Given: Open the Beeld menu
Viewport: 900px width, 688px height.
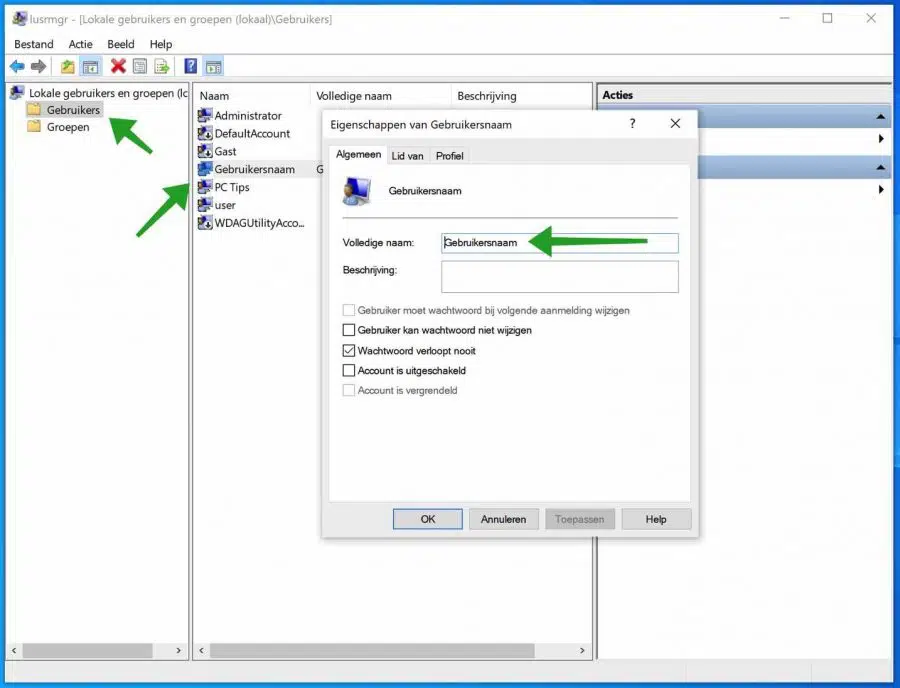Looking at the screenshot, I should pyautogui.click(x=121, y=44).
